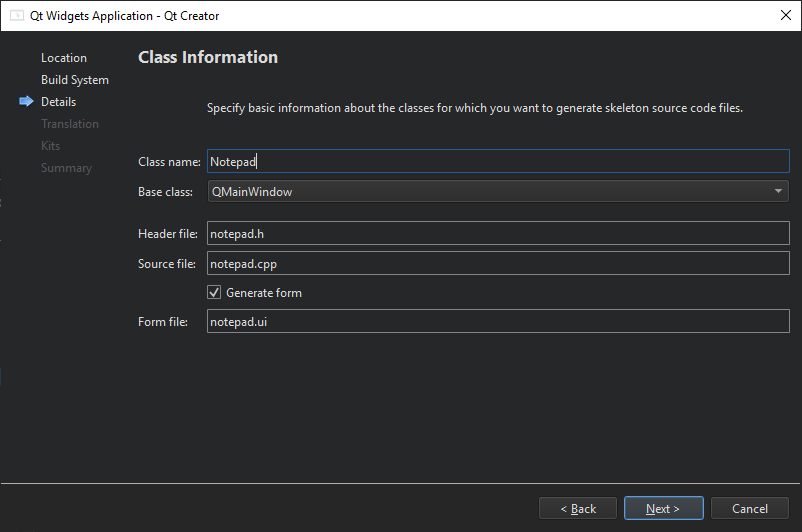Click the Header file field notepad.h
This screenshot has height=532, width=802.
click(x=498, y=234)
